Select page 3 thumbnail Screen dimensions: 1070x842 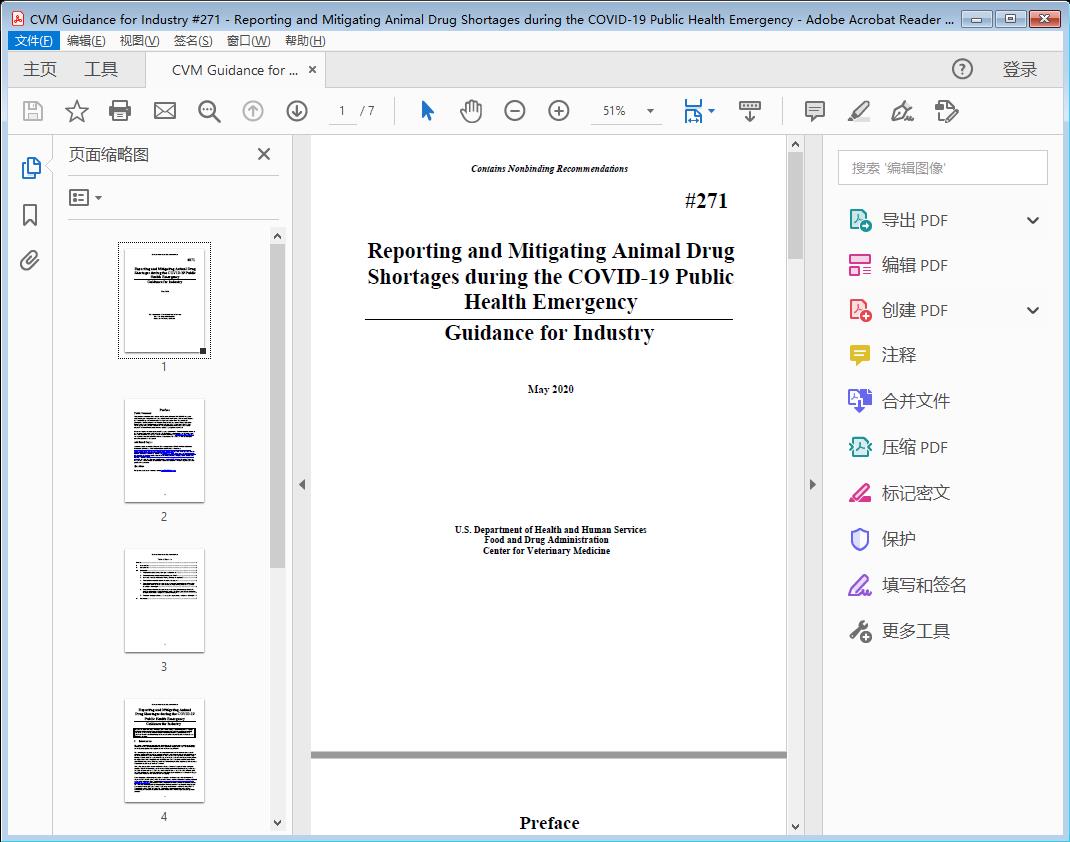[x=163, y=600]
